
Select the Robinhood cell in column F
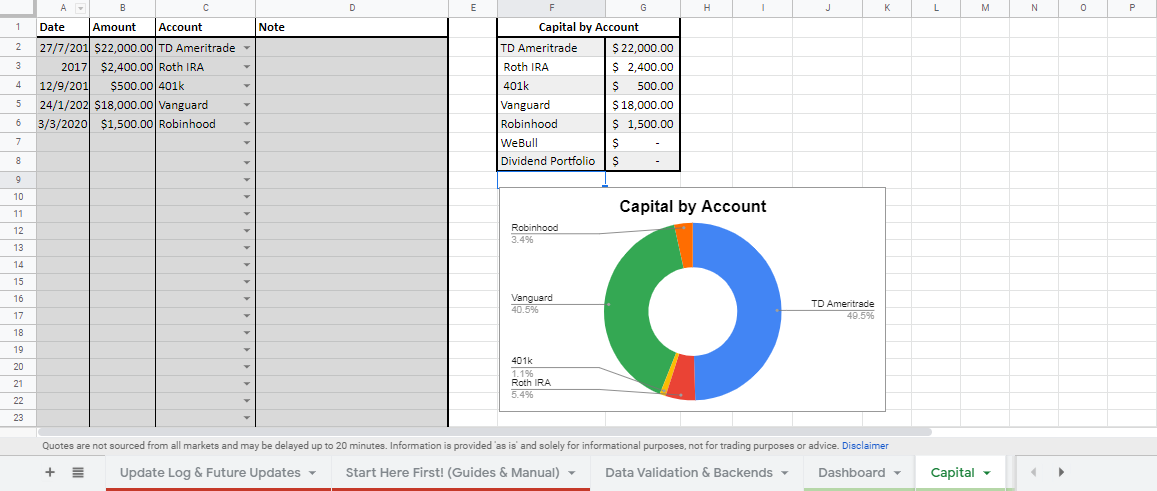coord(552,124)
